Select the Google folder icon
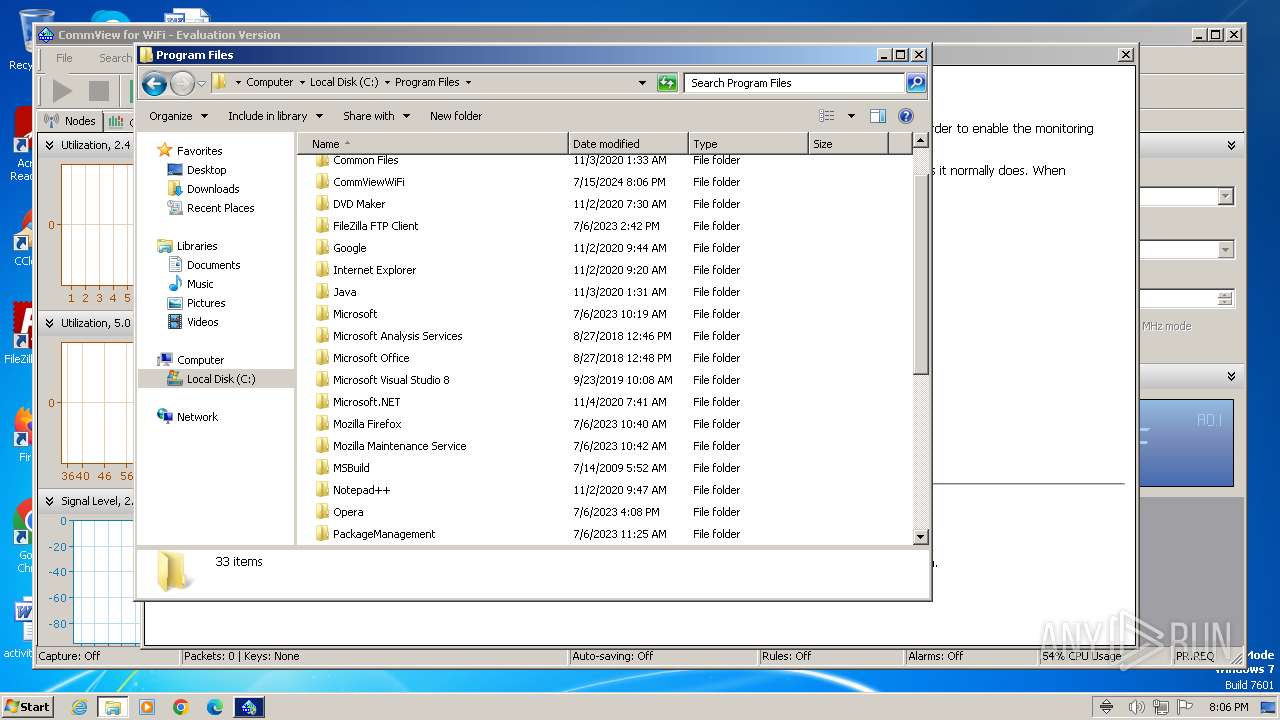 [x=322, y=248]
